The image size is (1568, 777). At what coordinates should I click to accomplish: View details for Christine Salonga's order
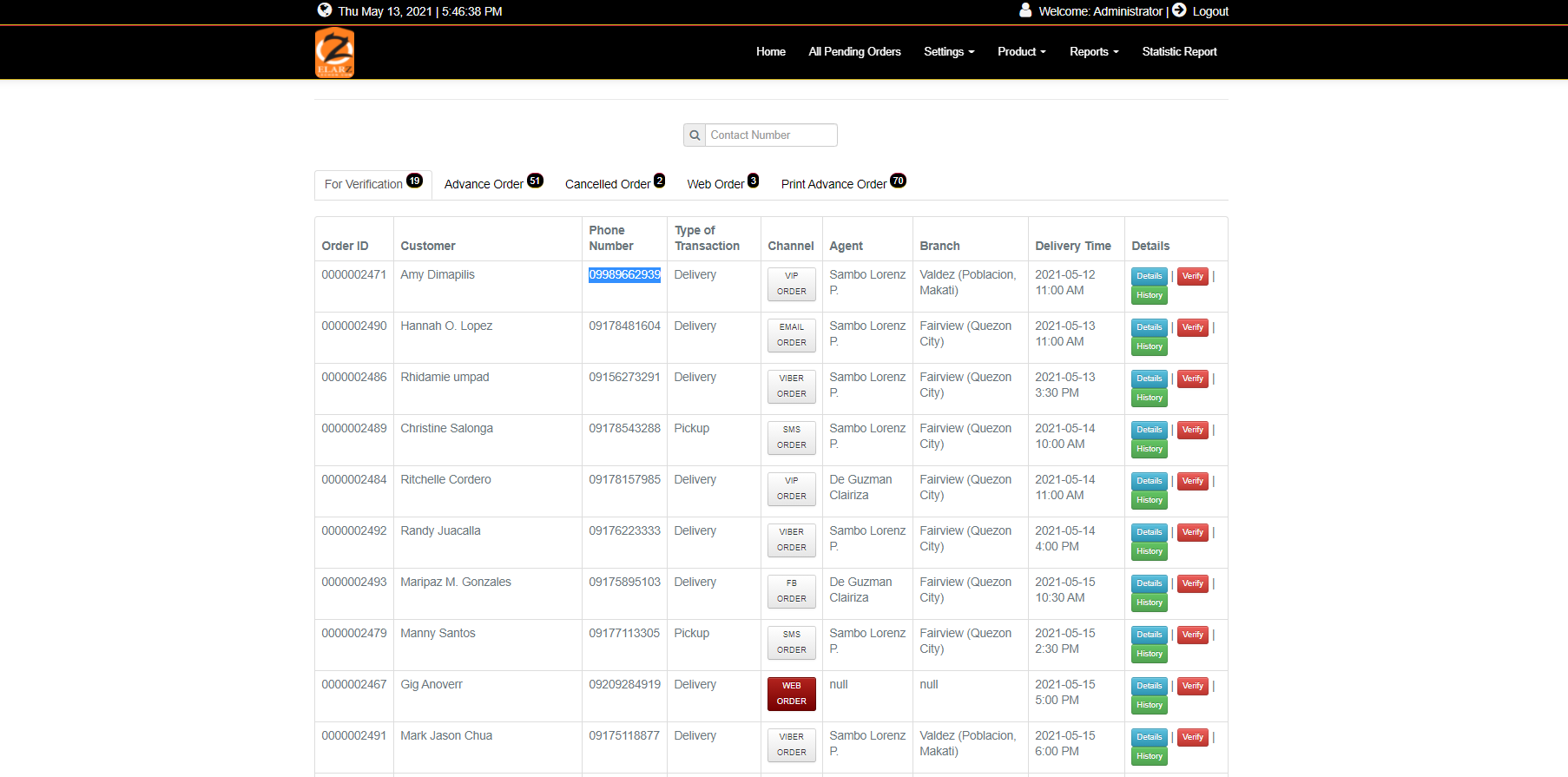pos(1149,431)
